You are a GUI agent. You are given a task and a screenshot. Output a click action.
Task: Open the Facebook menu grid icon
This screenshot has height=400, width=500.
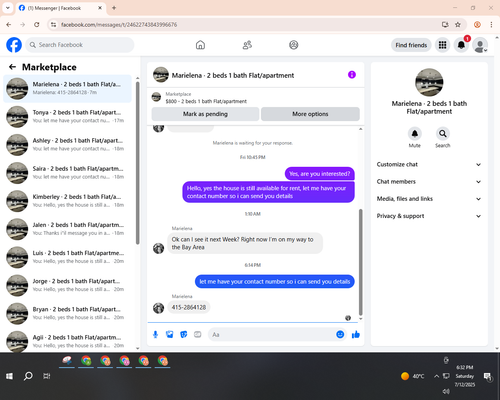point(442,45)
